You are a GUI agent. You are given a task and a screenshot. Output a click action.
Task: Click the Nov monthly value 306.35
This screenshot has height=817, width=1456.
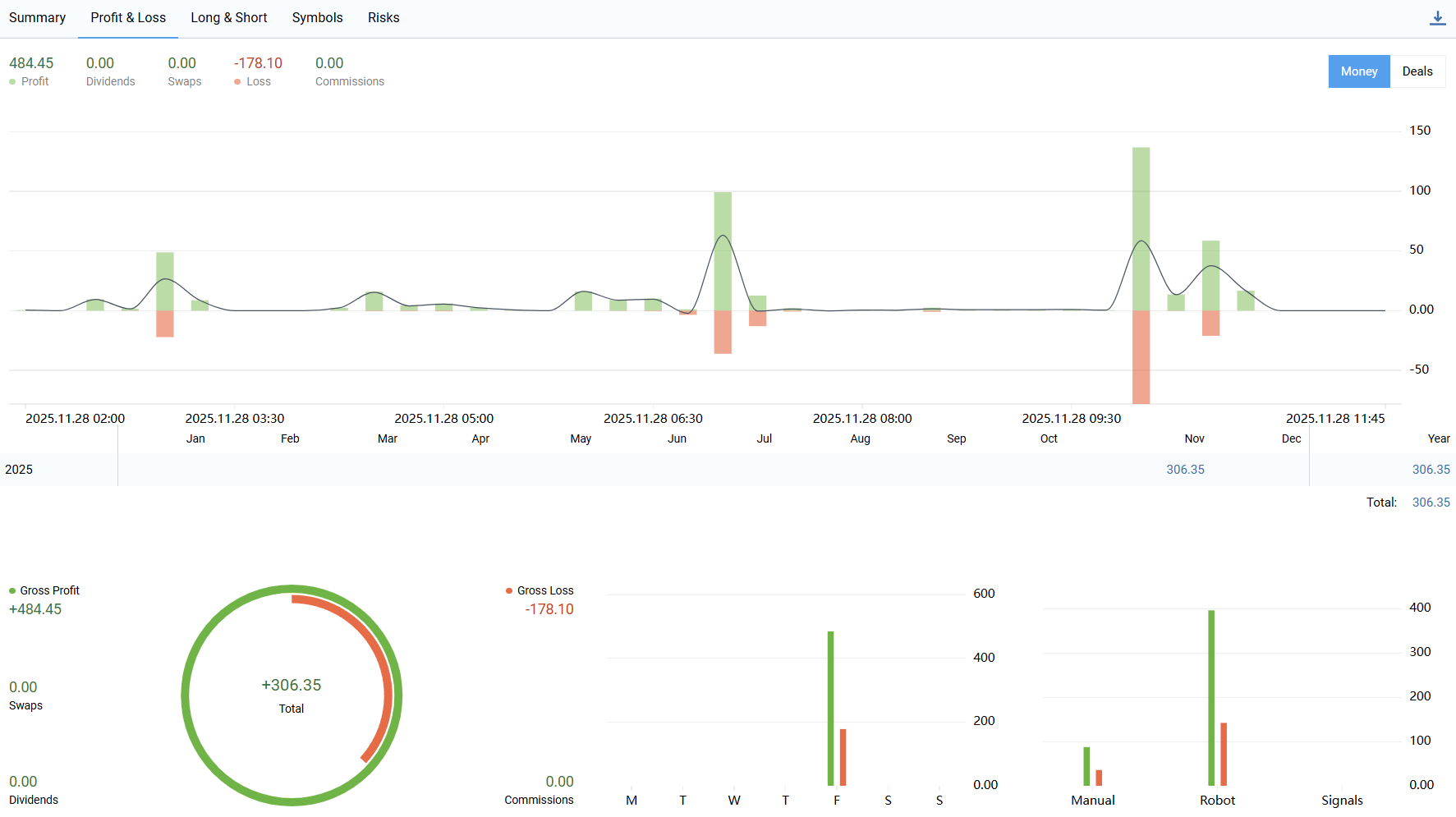coord(1185,470)
